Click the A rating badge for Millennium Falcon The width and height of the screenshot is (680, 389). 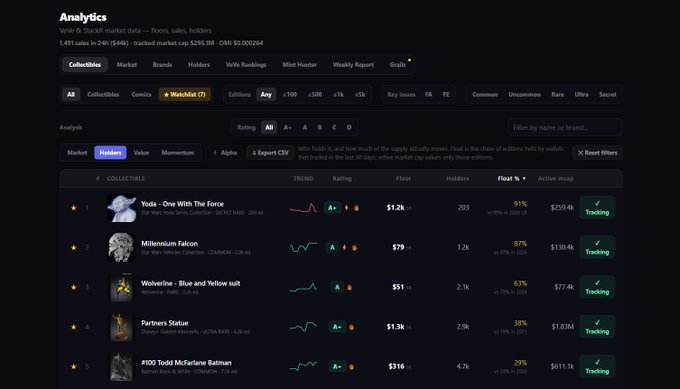coord(332,248)
